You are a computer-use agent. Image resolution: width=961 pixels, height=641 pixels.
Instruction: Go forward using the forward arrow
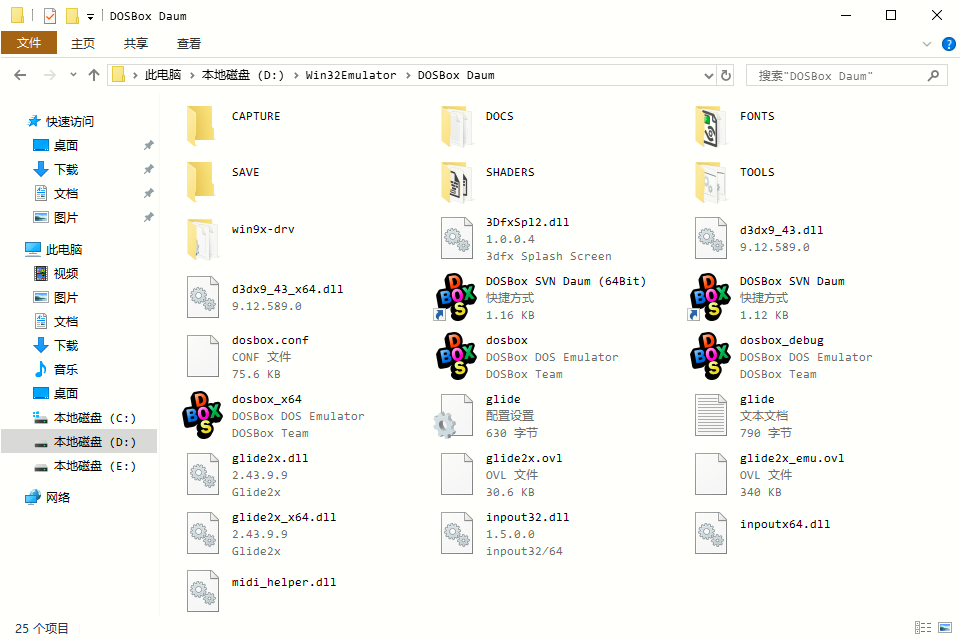(x=50, y=75)
